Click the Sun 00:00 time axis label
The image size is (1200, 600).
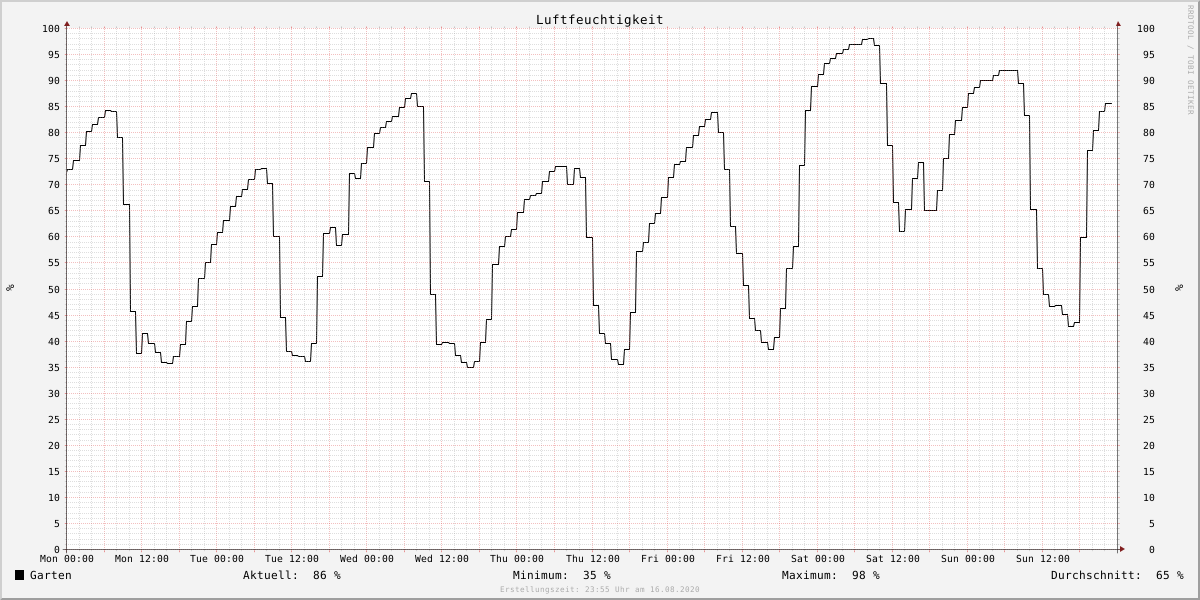point(968,559)
